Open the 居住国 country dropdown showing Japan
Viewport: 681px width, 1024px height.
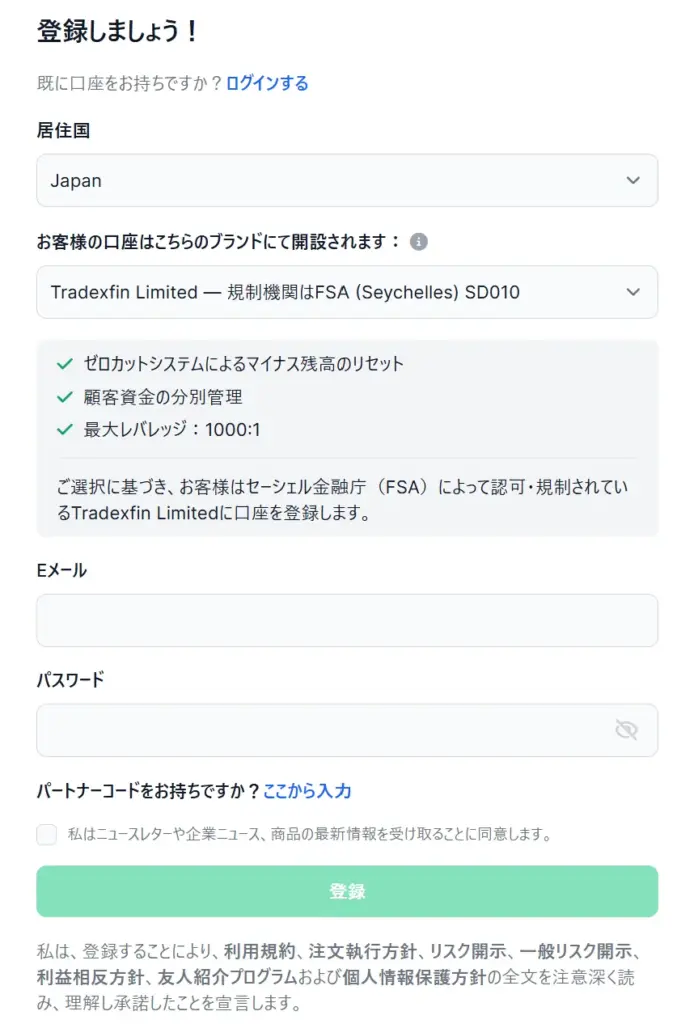(346, 181)
